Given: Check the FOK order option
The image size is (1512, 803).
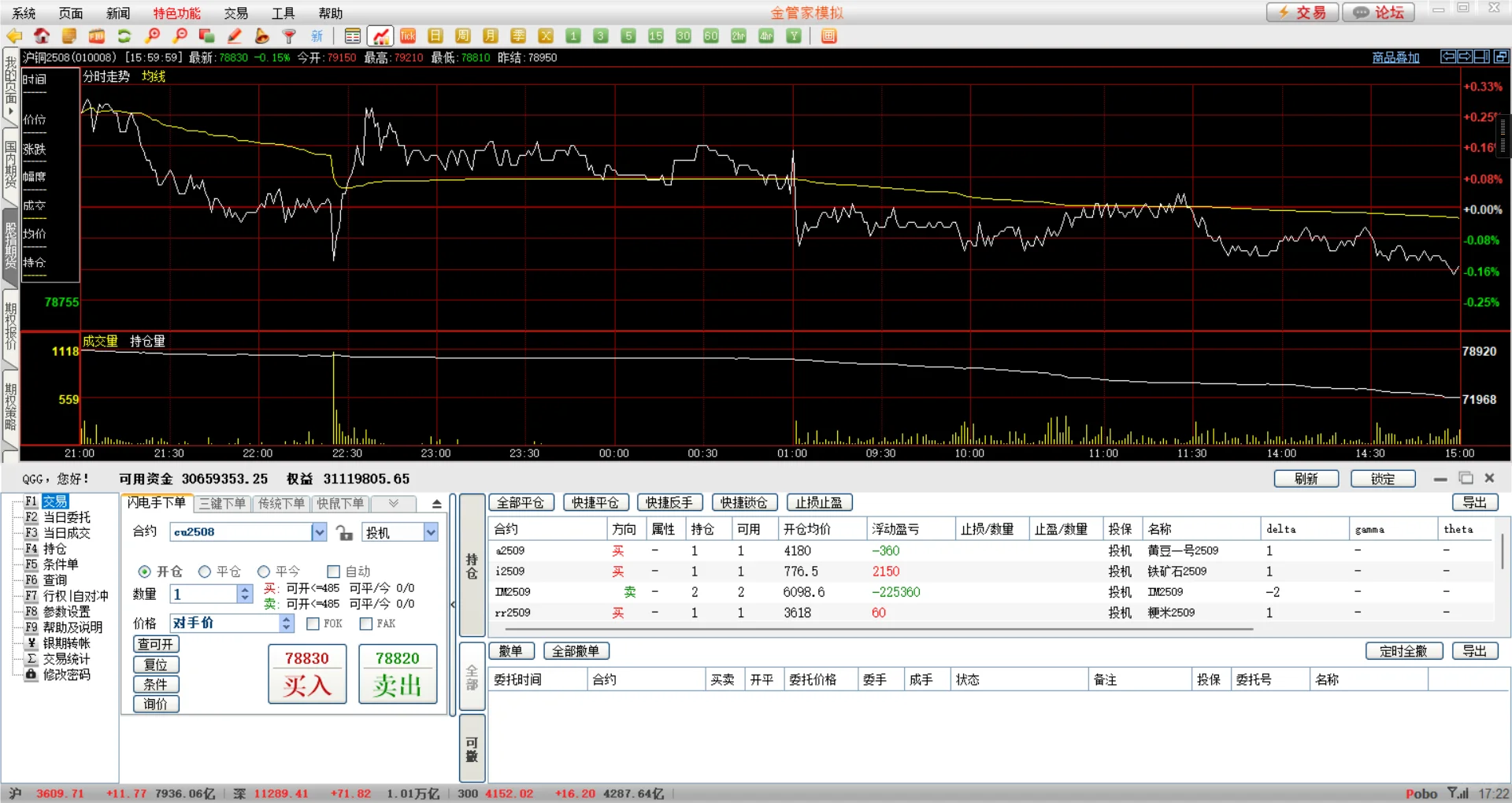Looking at the screenshot, I should (313, 624).
